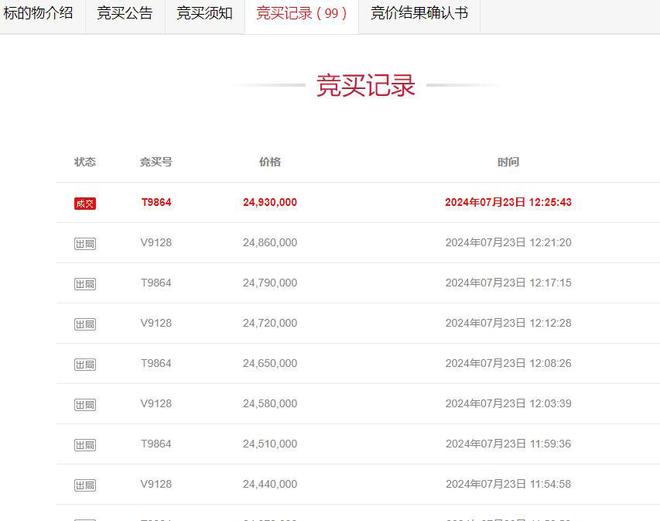The width and height of the screenshot is (660, 521).
Task: Click the timestamp 2024年07月23日 12:03:39
Action: click(508, 404)
